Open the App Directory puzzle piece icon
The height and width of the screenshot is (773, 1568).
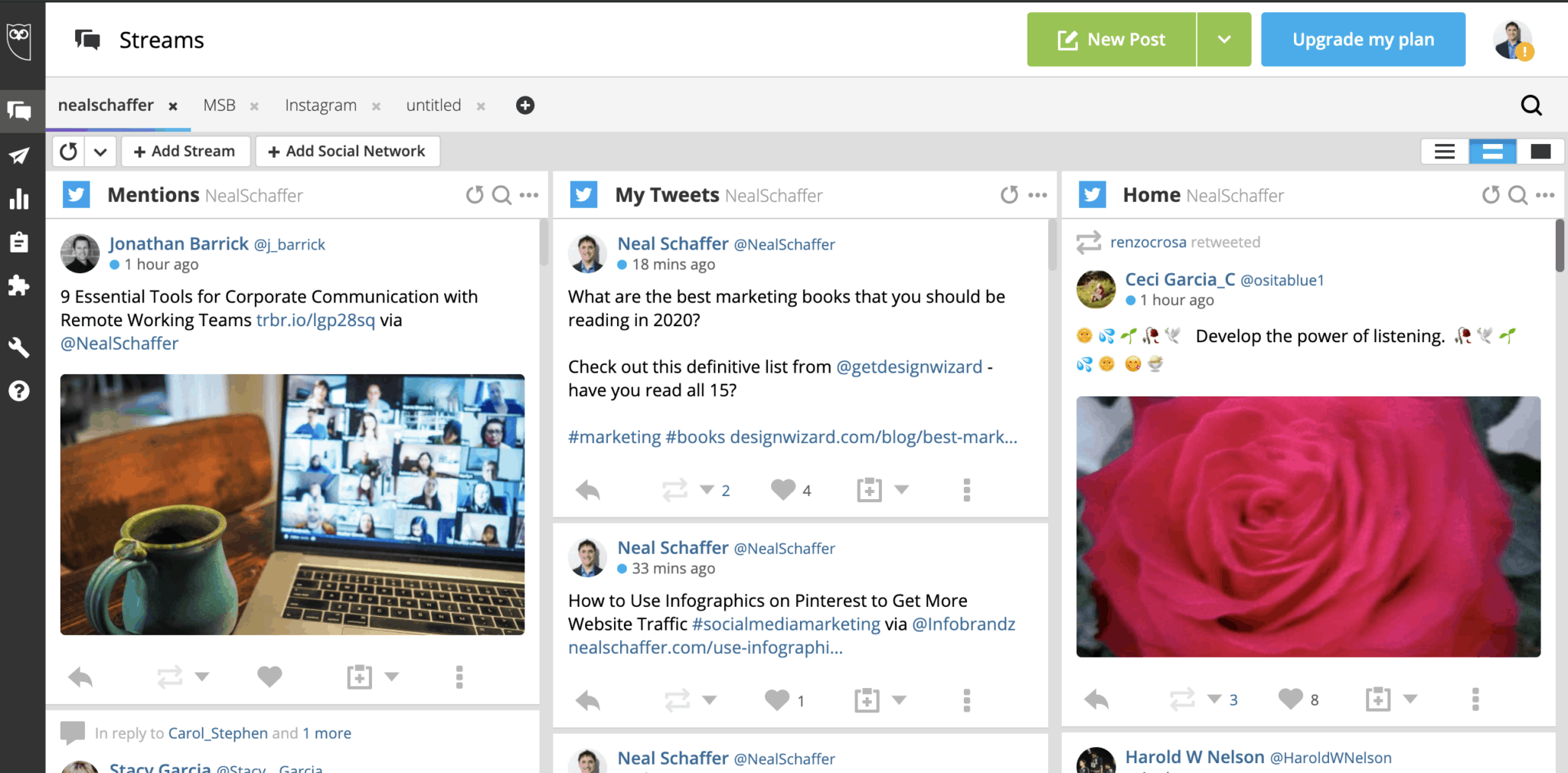click(19, 285)
